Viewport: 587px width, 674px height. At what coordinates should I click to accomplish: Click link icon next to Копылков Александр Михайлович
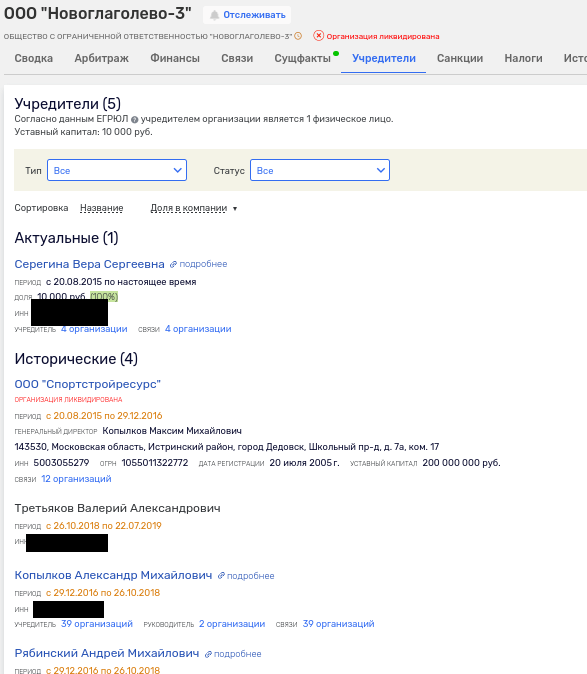click(221, 576)
